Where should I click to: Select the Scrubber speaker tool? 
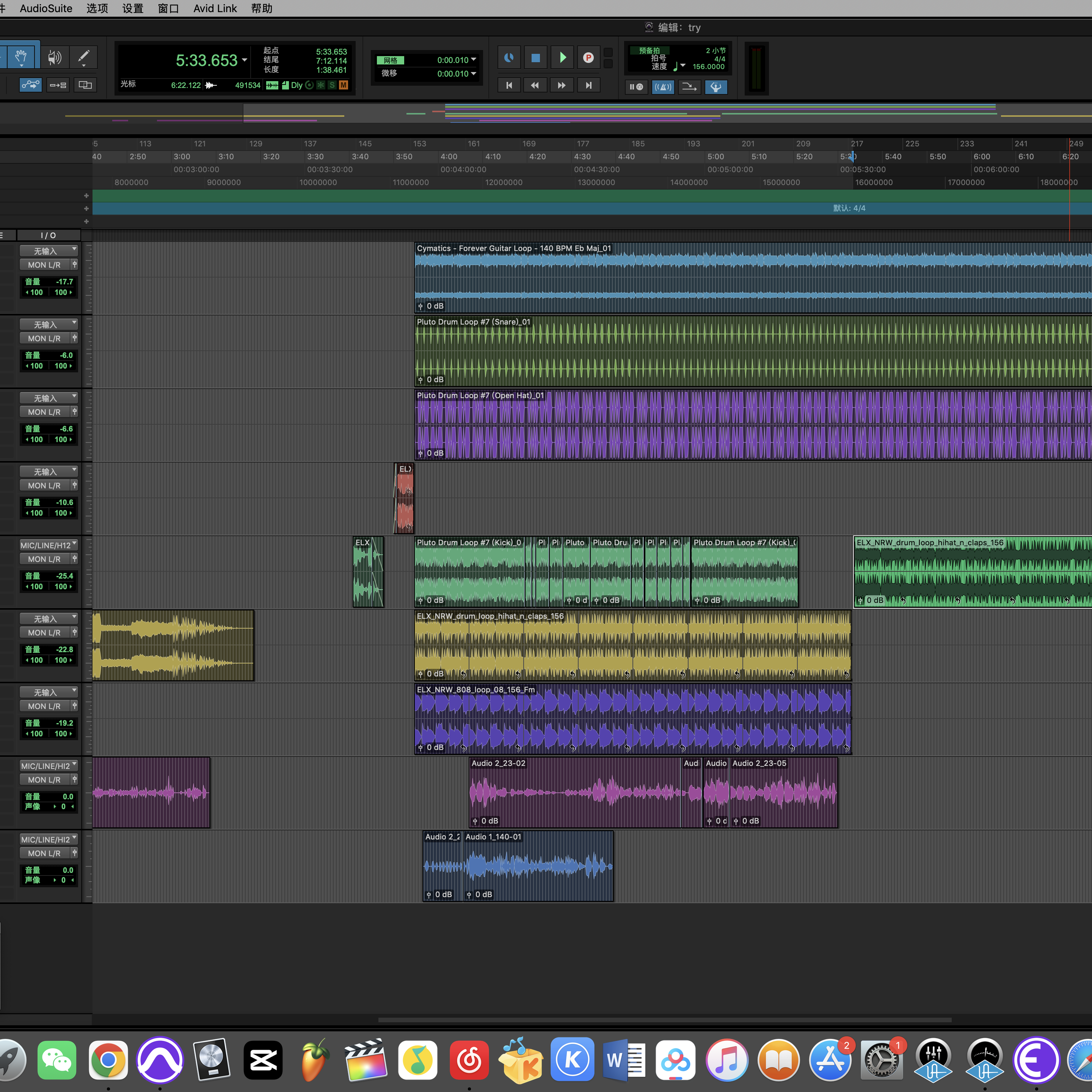pyautogui.click(x=54, y=56)
